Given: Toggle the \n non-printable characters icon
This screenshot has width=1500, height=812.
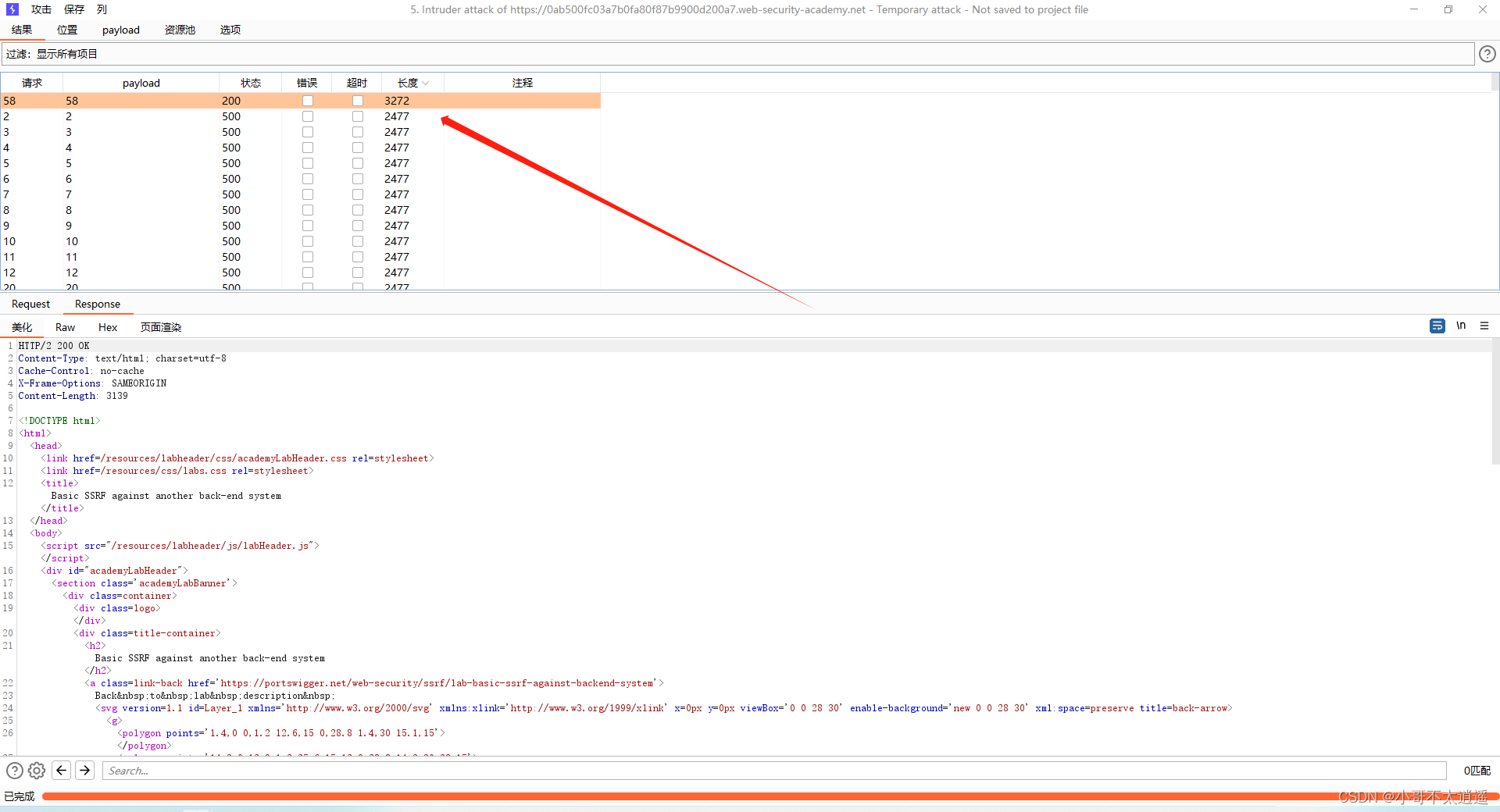Looking at the screenshot, I should point(1461,326).
